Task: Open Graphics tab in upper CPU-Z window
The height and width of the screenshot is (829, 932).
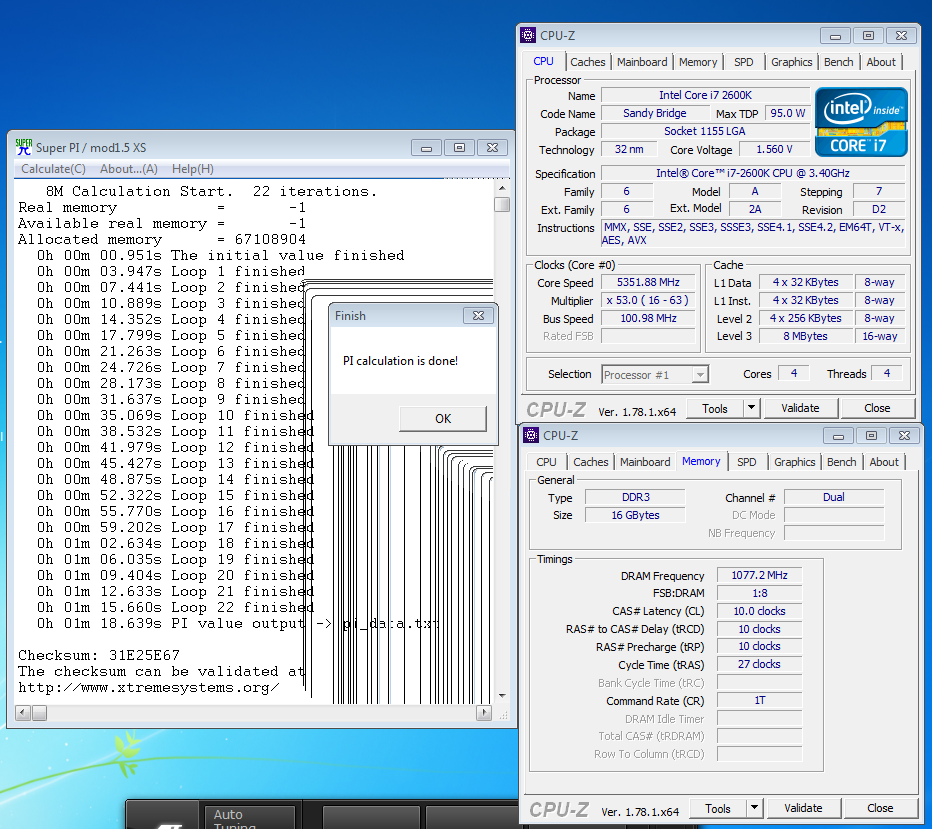Action: tap(791, 62)
